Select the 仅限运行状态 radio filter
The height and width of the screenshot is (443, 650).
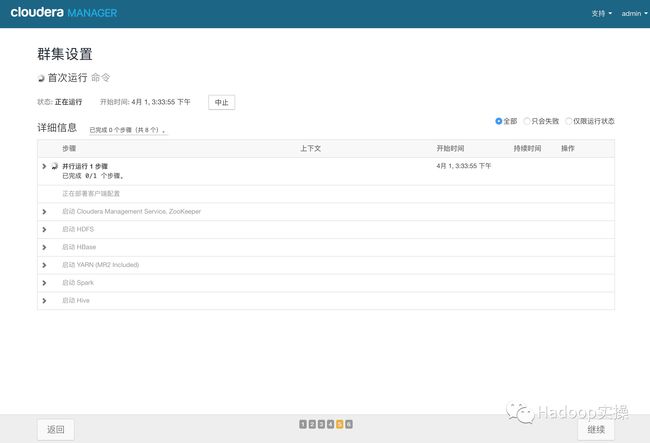(x=569, y=121)
